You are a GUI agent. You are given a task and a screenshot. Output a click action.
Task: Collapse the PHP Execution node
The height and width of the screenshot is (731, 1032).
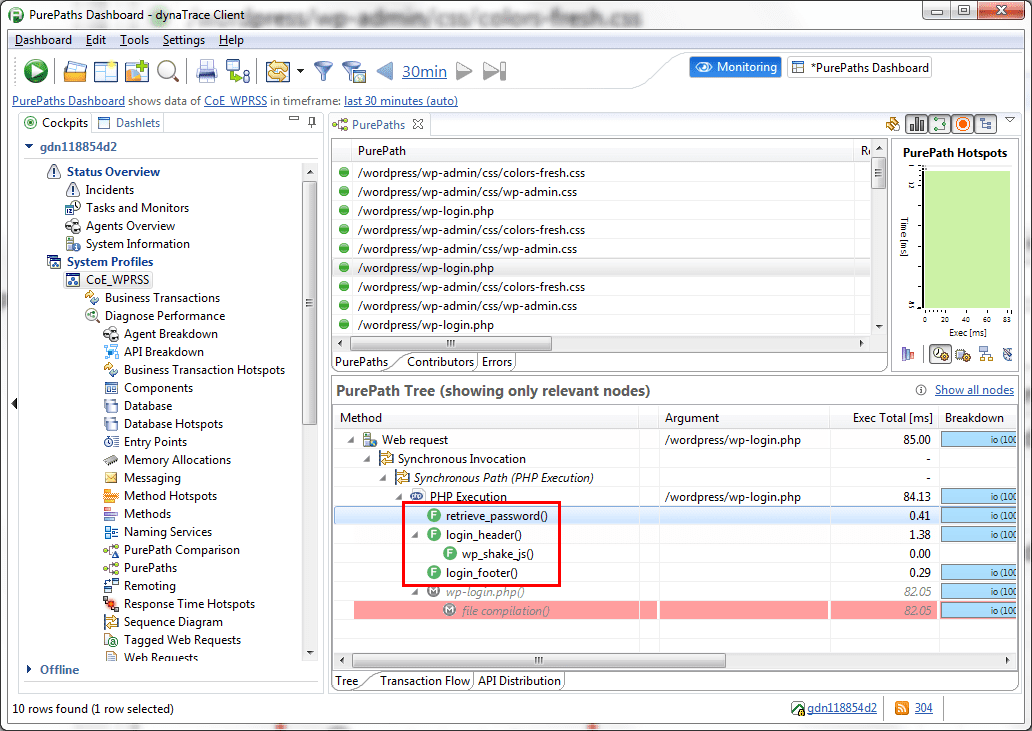399,497
